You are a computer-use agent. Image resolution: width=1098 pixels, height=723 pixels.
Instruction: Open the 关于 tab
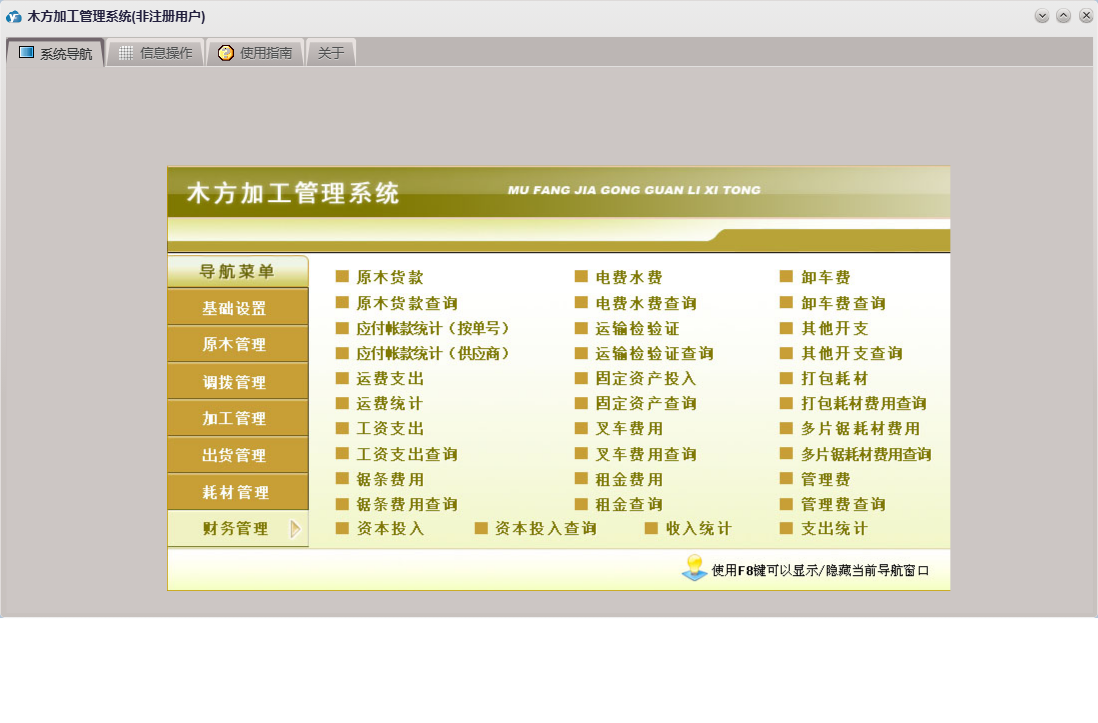(331, 53)
